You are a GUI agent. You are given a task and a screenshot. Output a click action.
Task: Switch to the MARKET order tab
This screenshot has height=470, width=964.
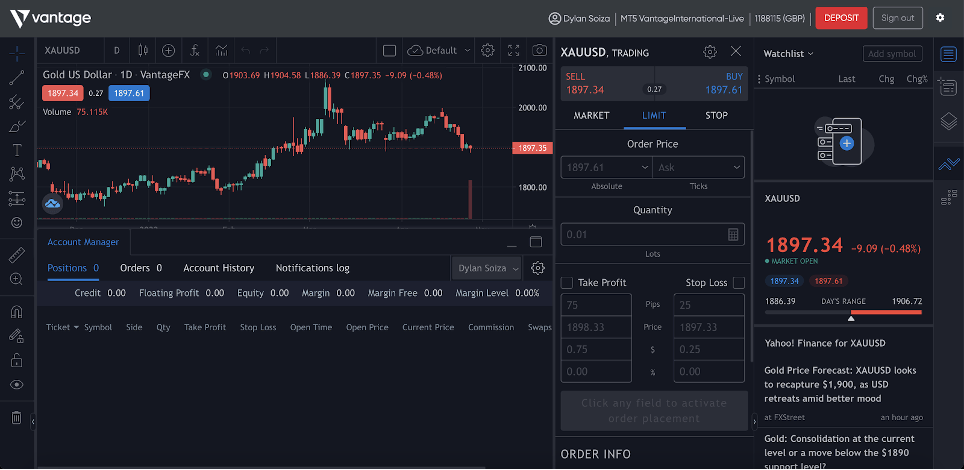(x=591, y=116)
